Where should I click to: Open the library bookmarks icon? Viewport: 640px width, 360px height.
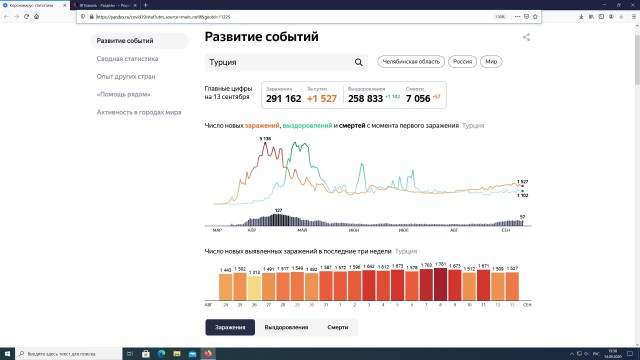tap(591, 17)
